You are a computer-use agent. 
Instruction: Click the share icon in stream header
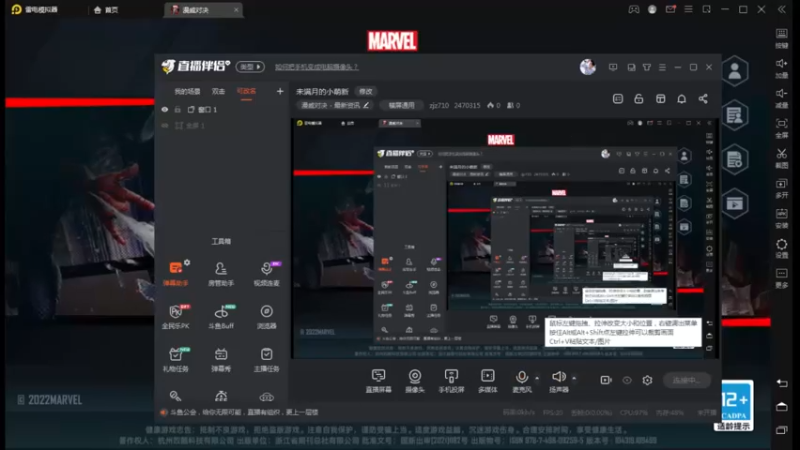point(703,98)
